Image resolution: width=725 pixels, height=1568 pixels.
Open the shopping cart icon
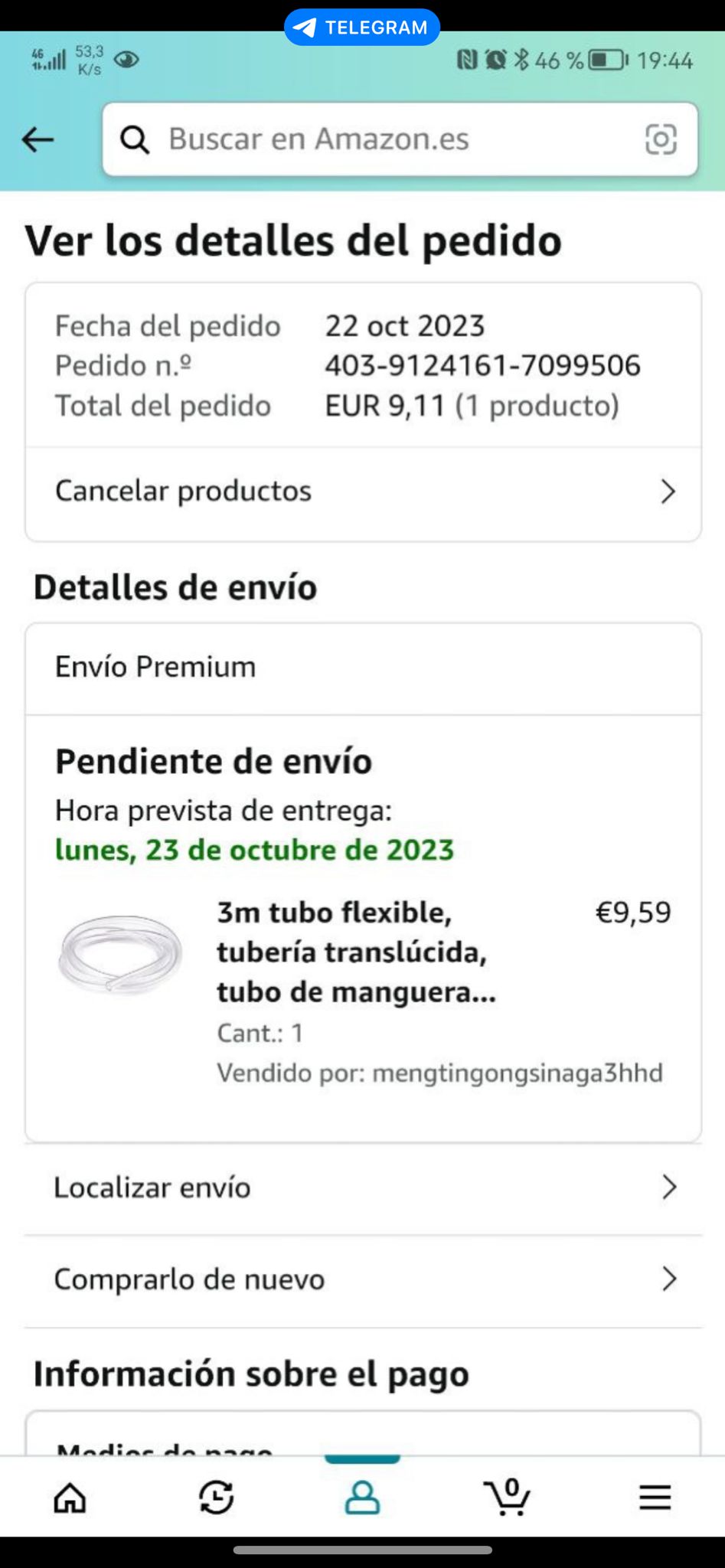pos(507,1498)
